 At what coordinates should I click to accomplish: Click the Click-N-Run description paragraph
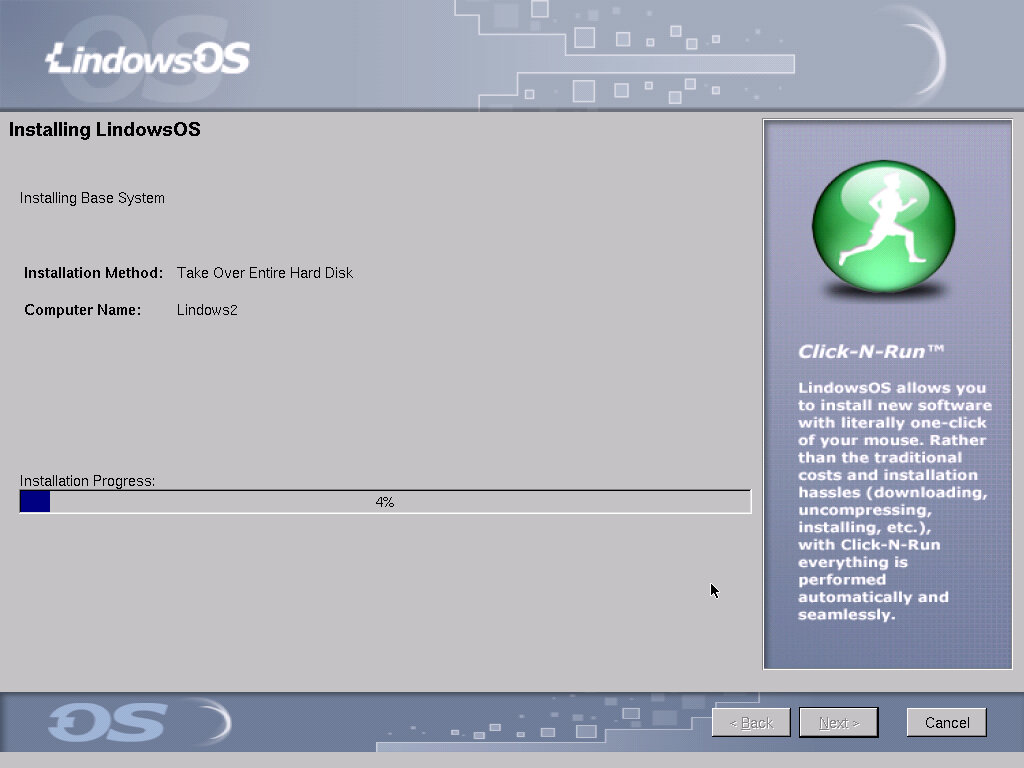click(893, 501)
